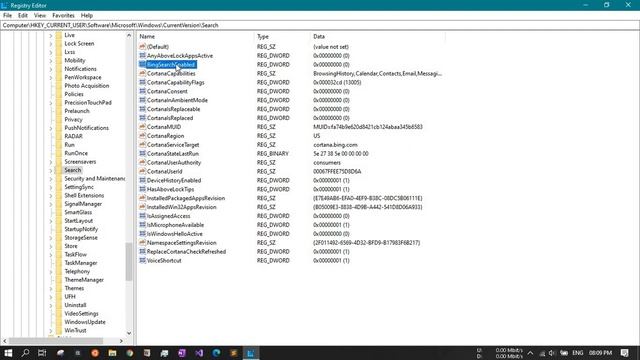
Task: Select the ReplaceCortanaCheckRefreshed value name
Action: coord(186,251)
